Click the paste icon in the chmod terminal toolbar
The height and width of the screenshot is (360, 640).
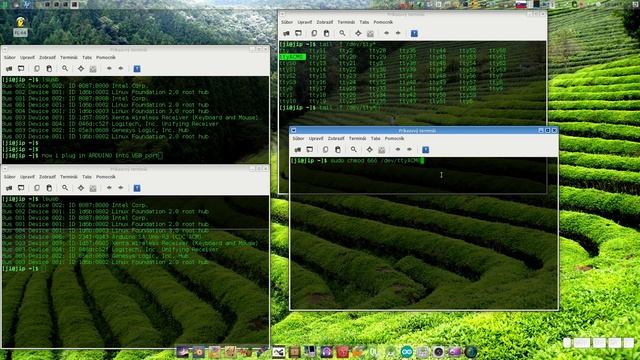(338, 150)
